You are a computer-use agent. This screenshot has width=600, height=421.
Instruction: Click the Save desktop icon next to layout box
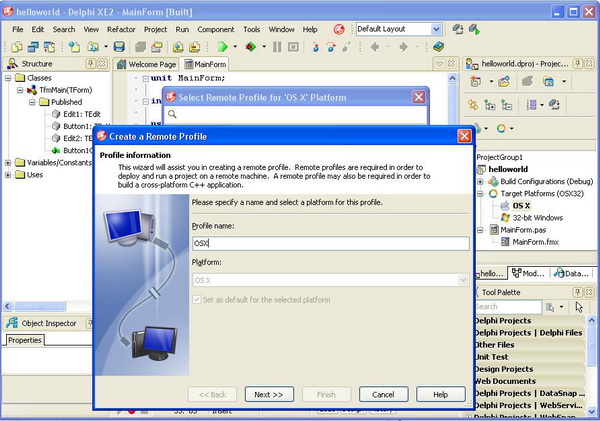pyautogui.click(x=458, y=29)
